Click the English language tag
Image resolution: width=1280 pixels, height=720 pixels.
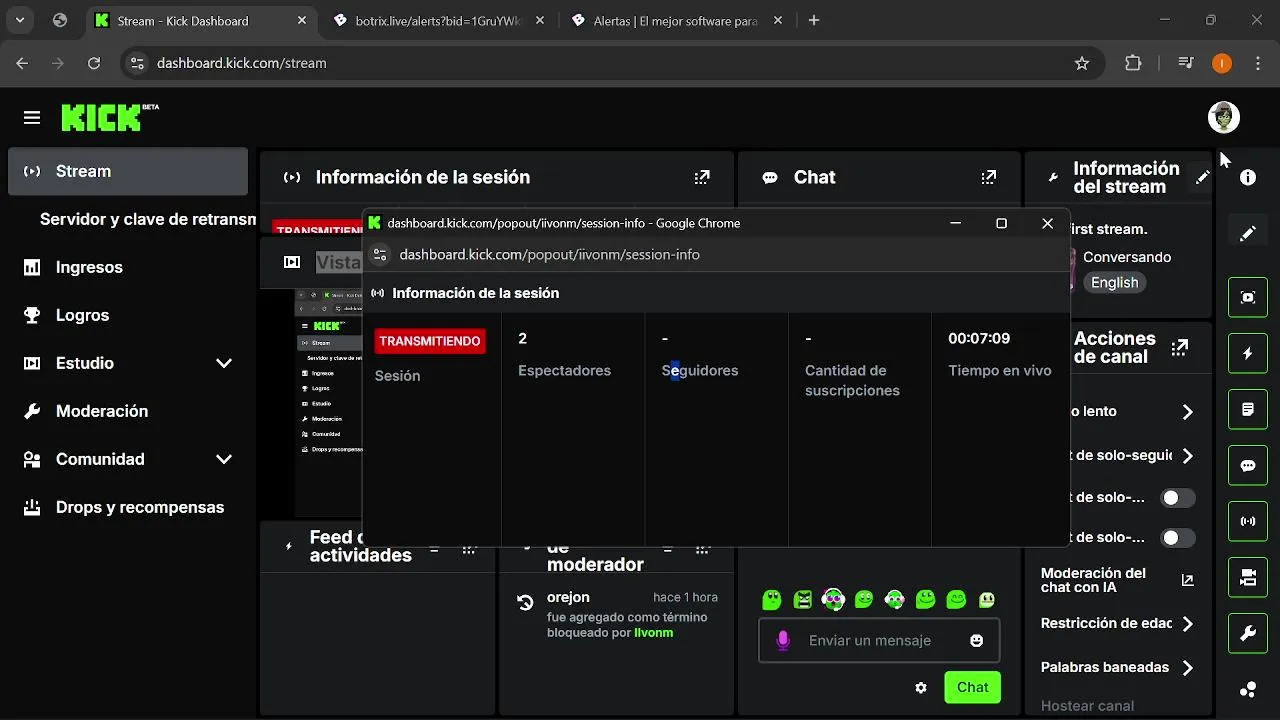tap(1114, 283)
